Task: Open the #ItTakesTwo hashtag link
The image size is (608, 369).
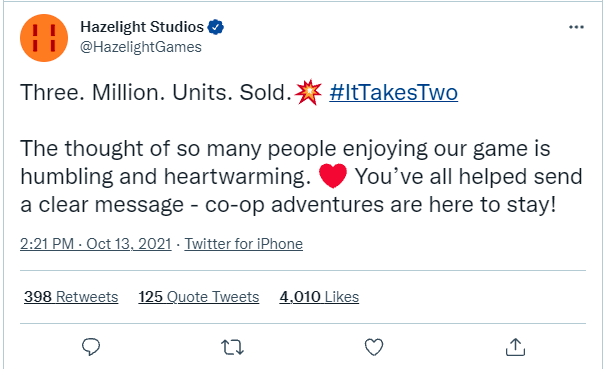Action: [x=394, y=93]
